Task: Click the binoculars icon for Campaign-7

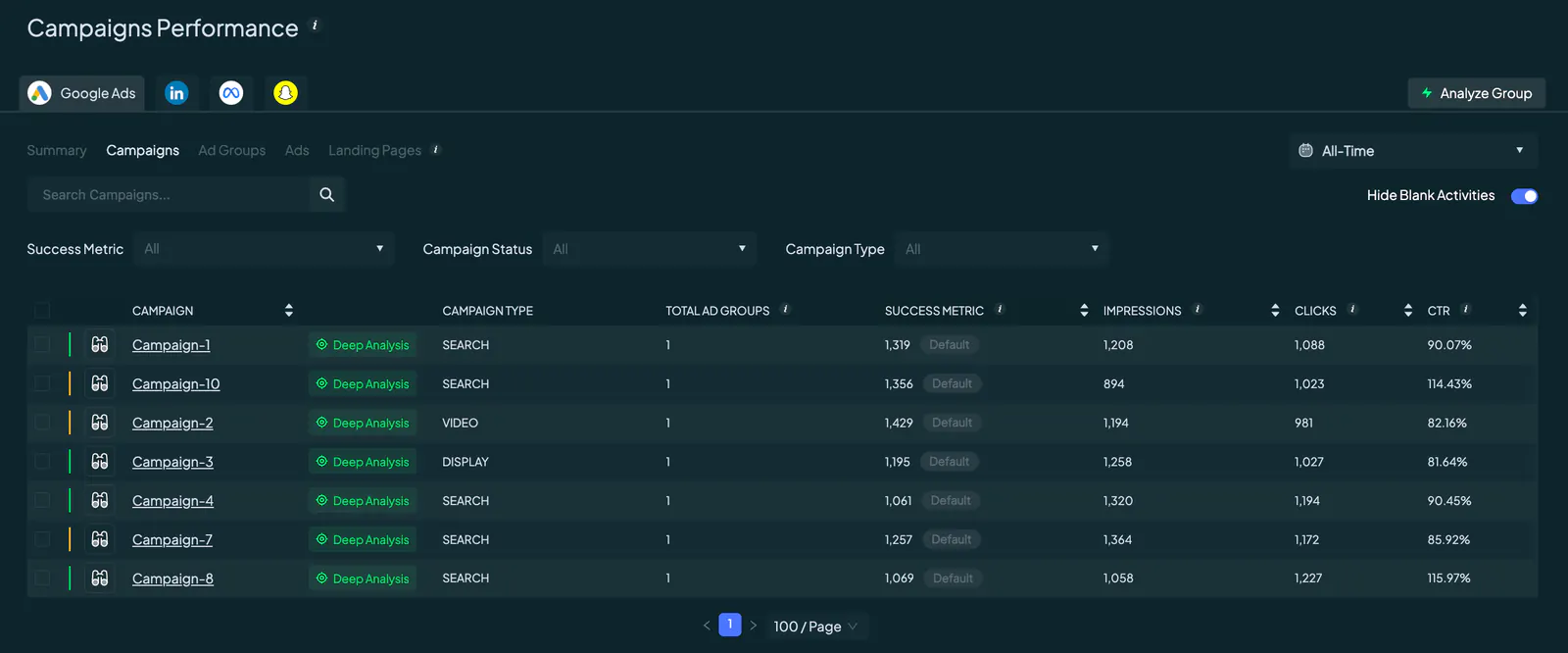Action: pos(100,539)
